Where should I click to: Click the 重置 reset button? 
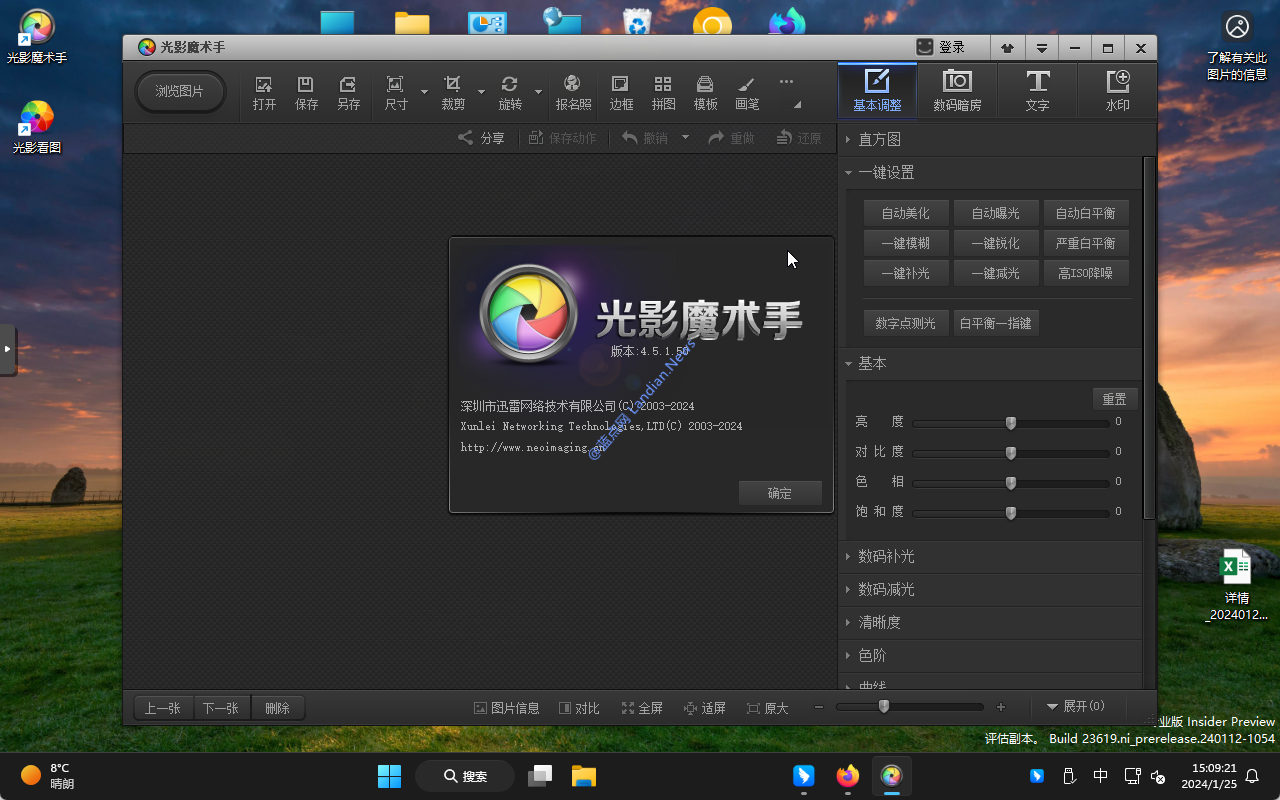point(1114,399)
